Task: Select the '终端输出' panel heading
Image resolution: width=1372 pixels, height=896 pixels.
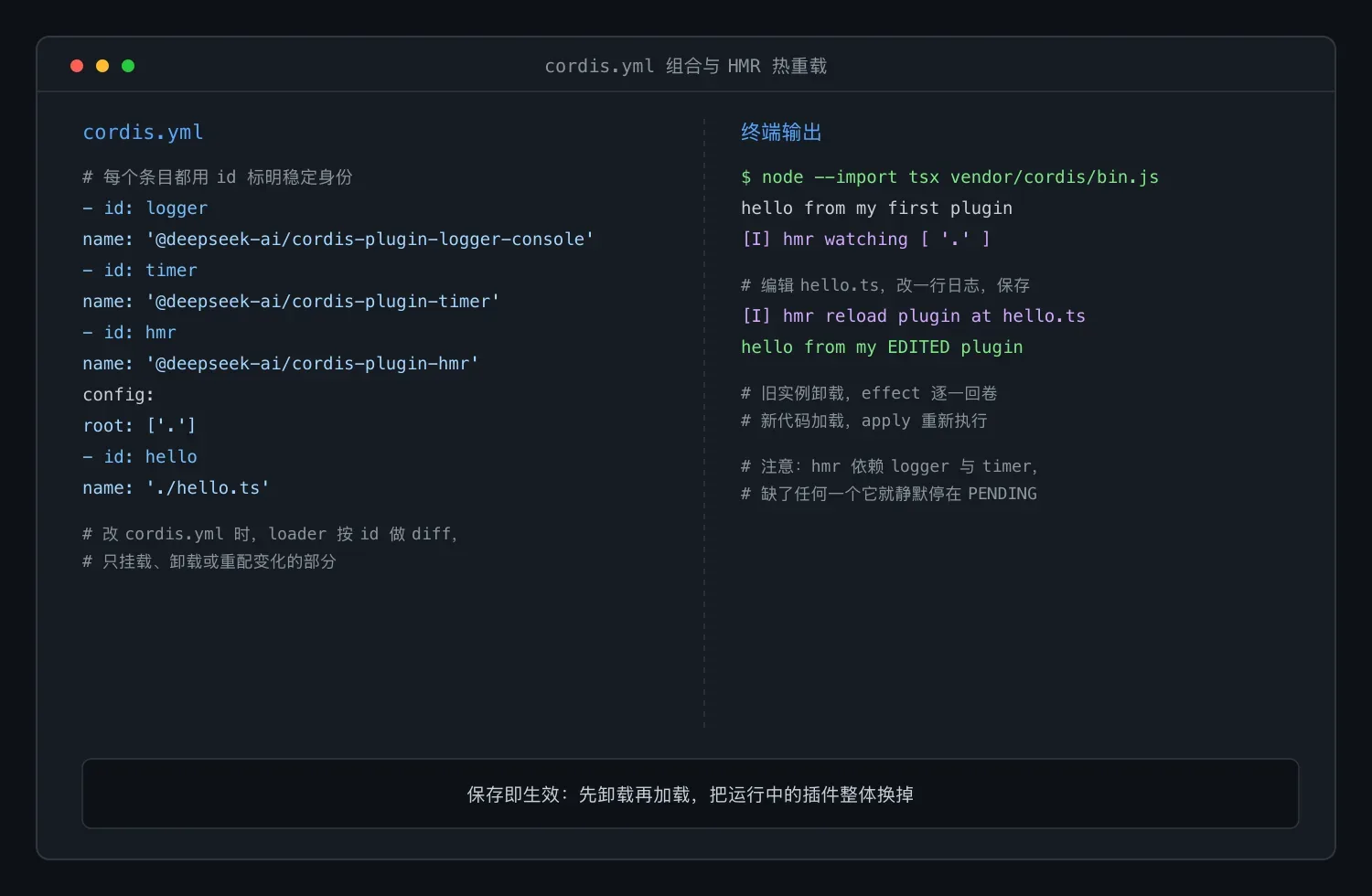Action: pyautogui.click(x=781, y=133)
